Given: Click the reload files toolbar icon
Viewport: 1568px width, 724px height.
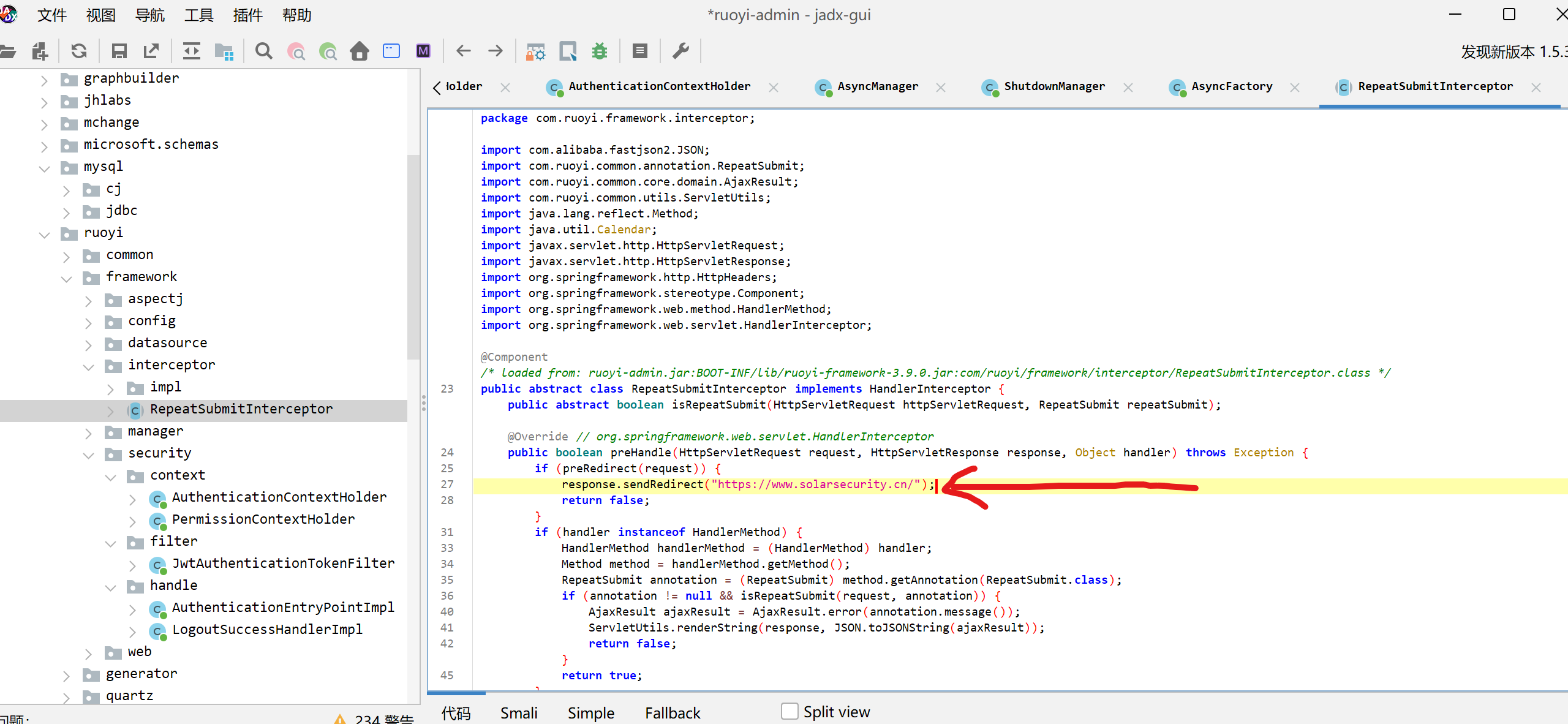Looking at the screenshot, I should [x=79, y=51].
